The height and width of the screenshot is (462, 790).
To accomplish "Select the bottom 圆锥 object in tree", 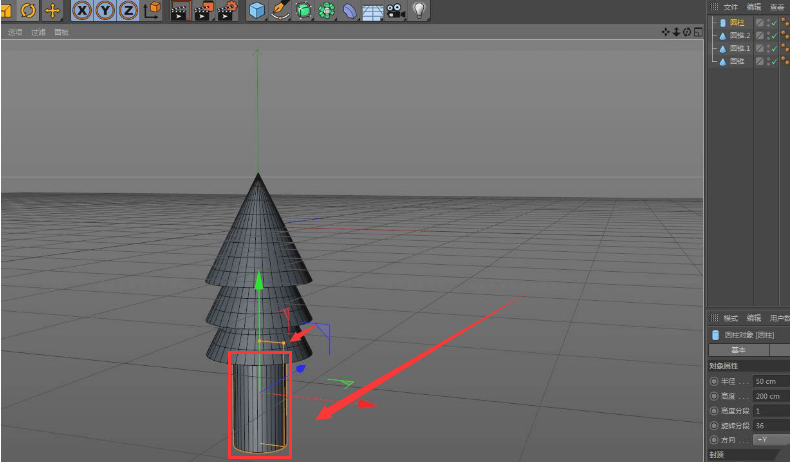I will 737,61.
